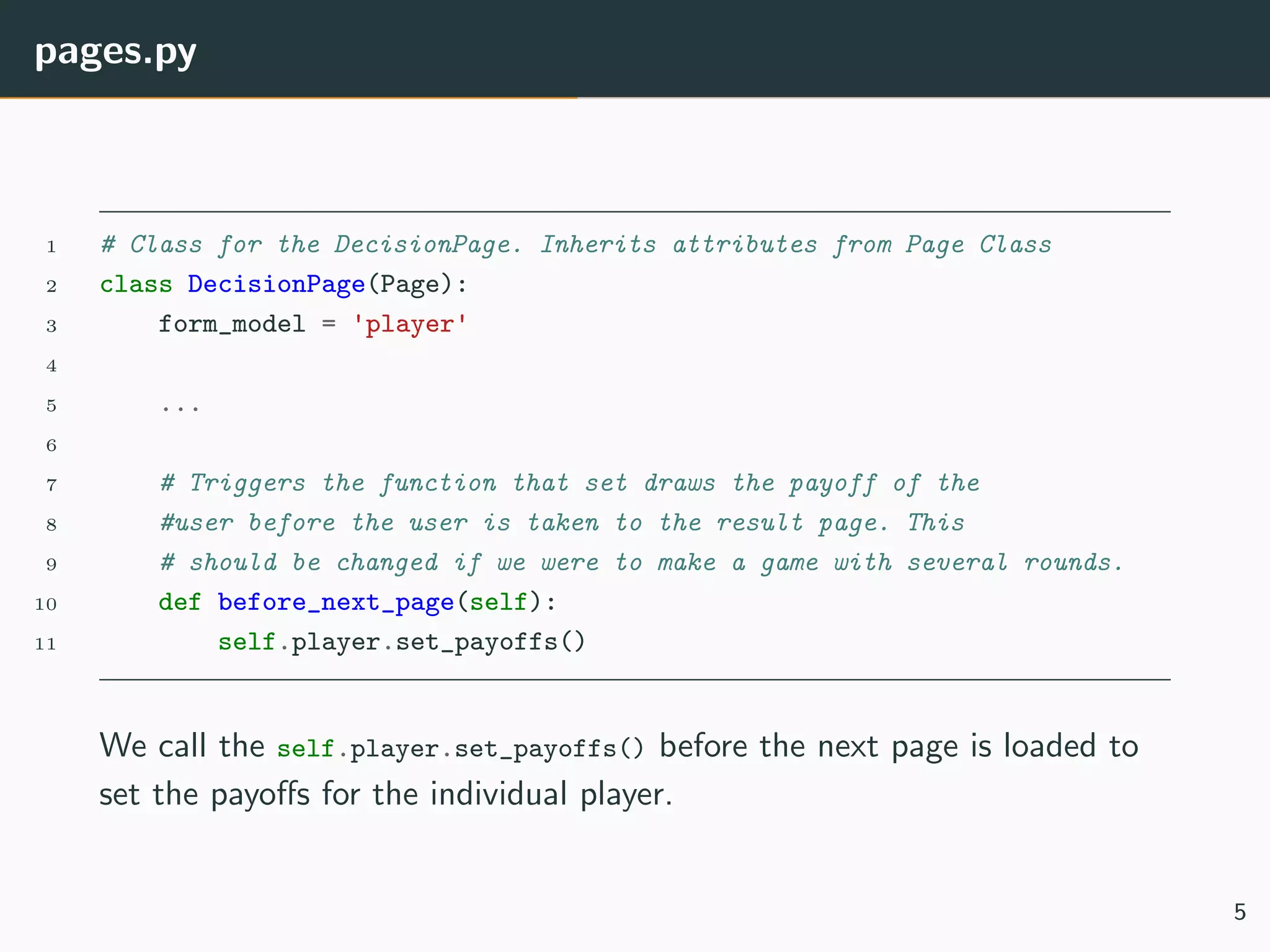This screenshot has width=1270, height=952.
Task: Click the slide page number 5
Action: click(x=1239, y=912)
